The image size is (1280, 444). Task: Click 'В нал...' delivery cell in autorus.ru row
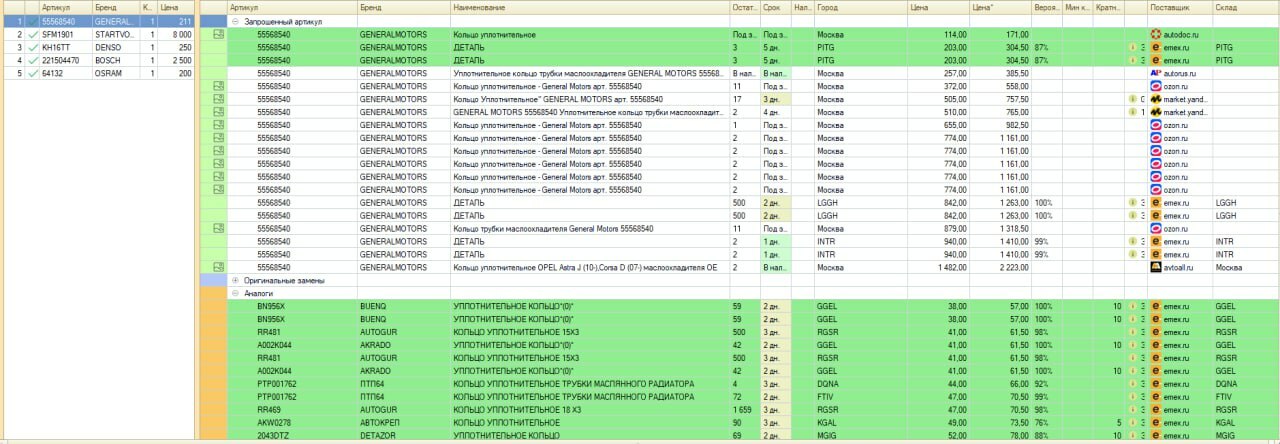(775, 73)
